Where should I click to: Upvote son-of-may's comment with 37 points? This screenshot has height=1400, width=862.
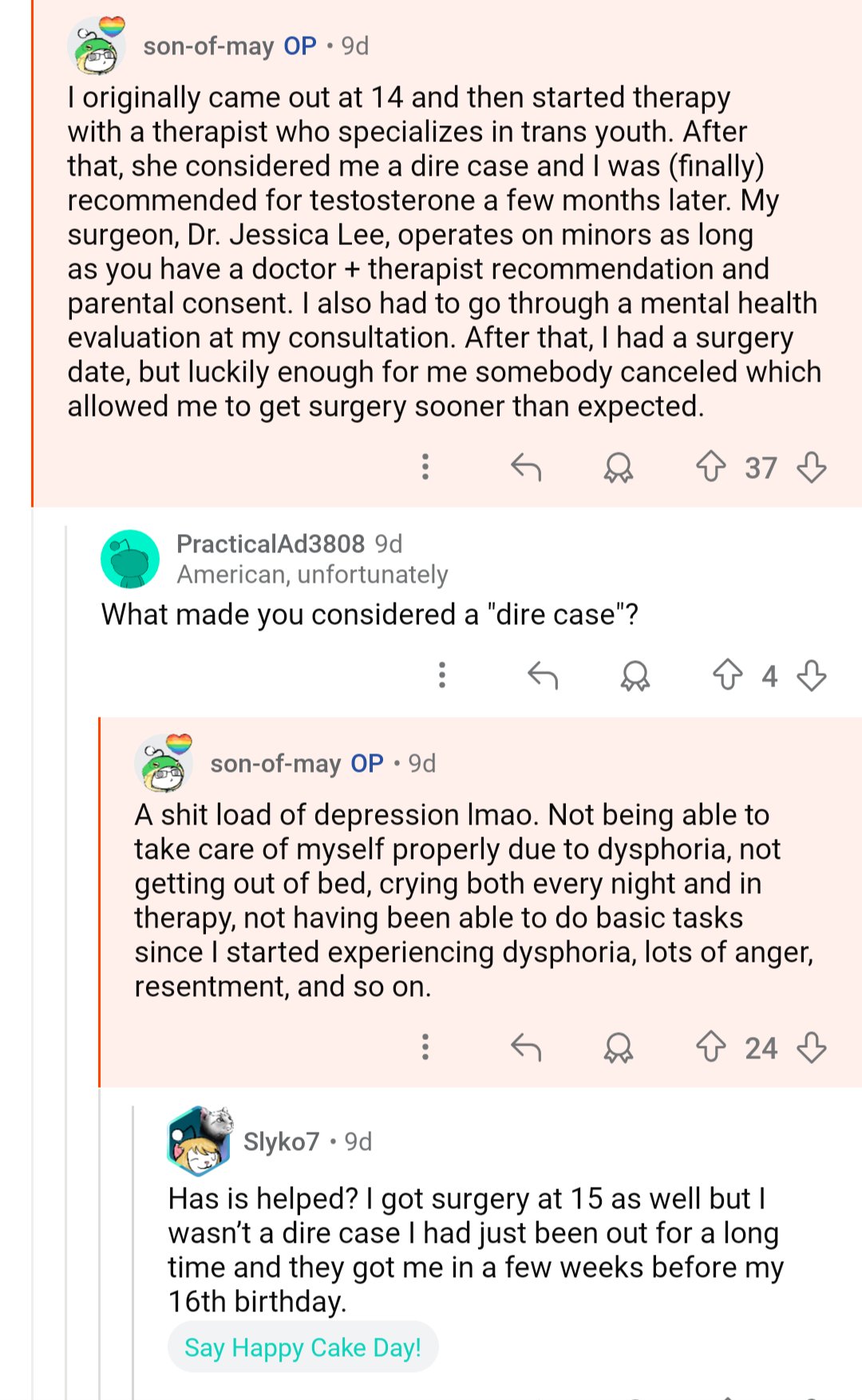[x=710, y=466]
